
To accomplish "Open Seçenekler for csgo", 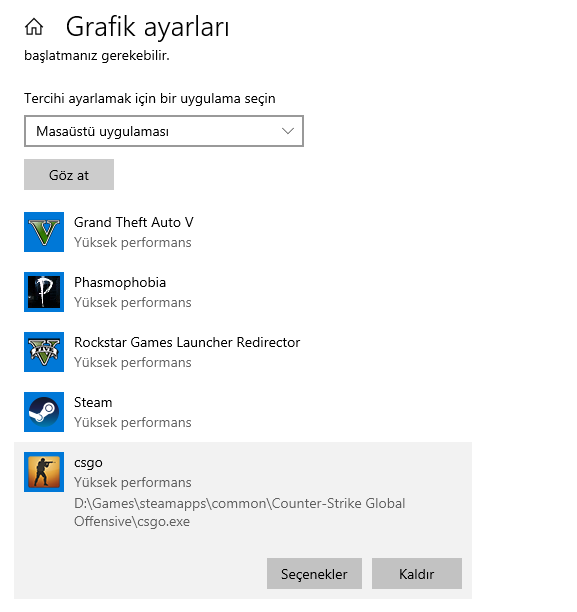I will [314, 573].
